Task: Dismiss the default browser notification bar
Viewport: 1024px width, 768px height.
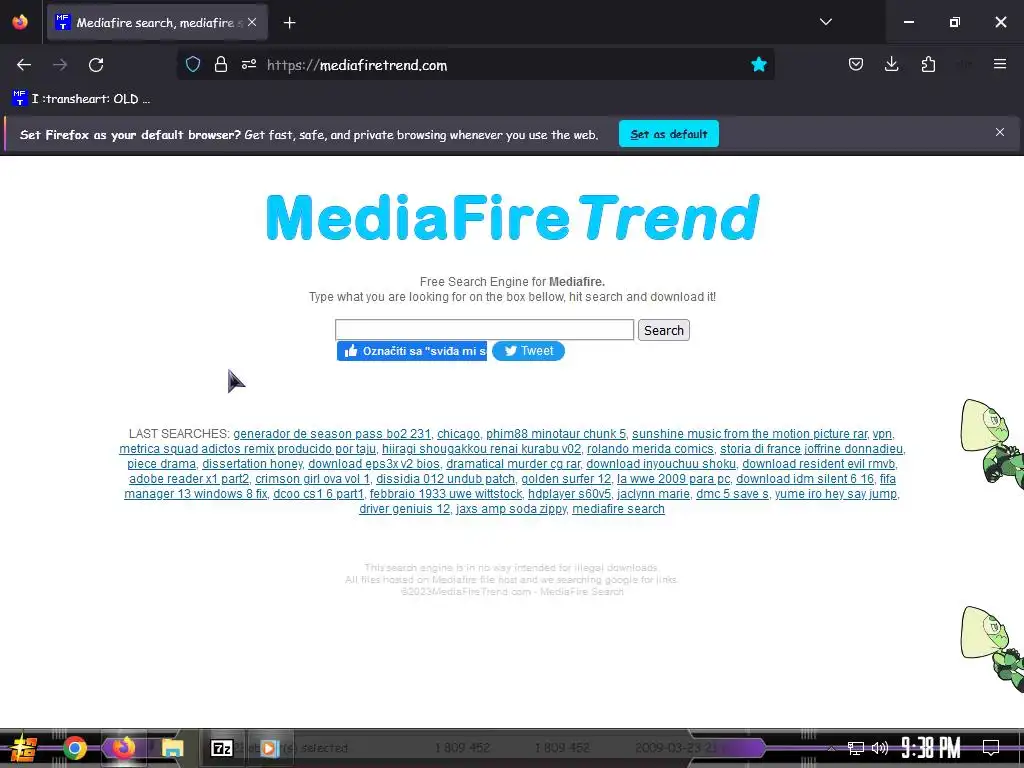Action: (x=999, y=133)
